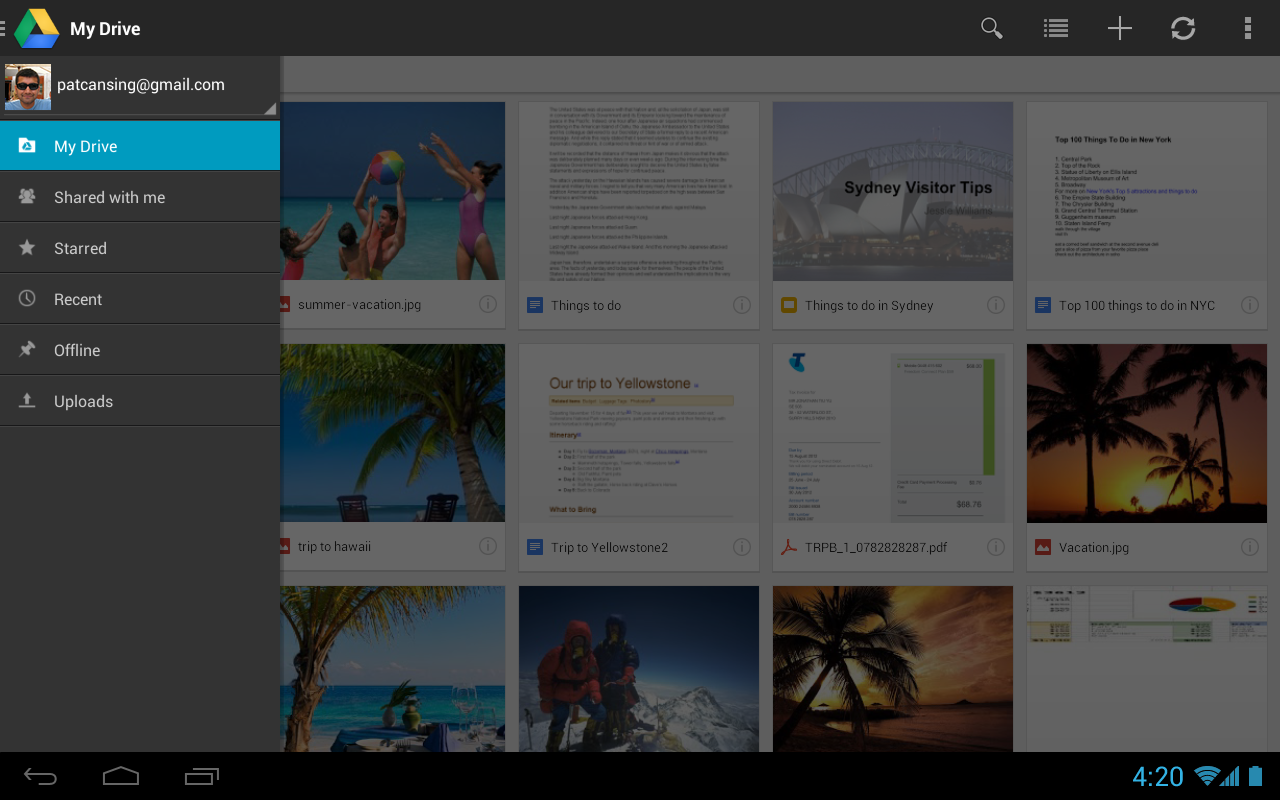Tap the plus icon to create new
Screen dimensions: 1280x800
click(1120, 28)
